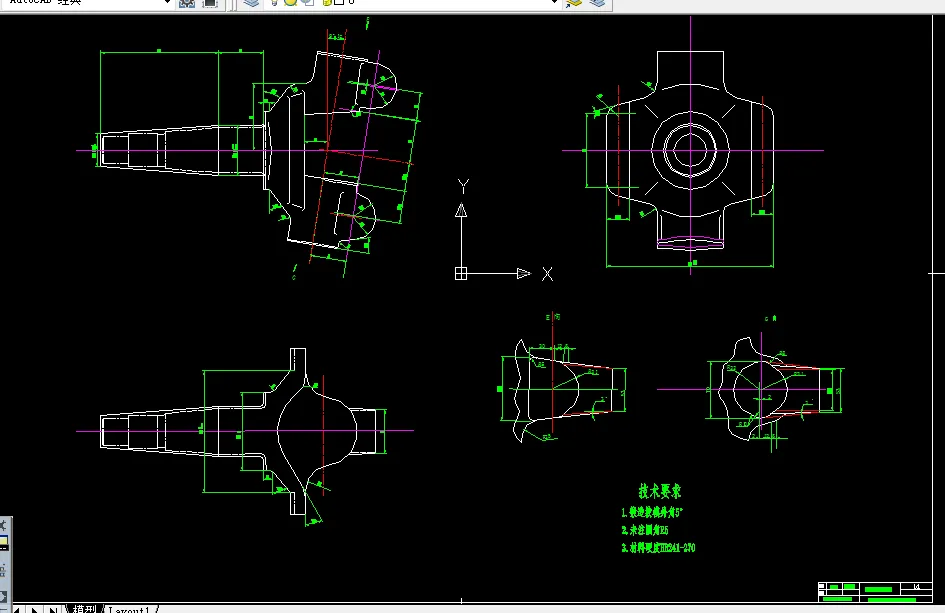Screen dimensions: 945x613
Task: Toggle viewport freeze icon for layer 0
Action: click(x=308, y=2)
